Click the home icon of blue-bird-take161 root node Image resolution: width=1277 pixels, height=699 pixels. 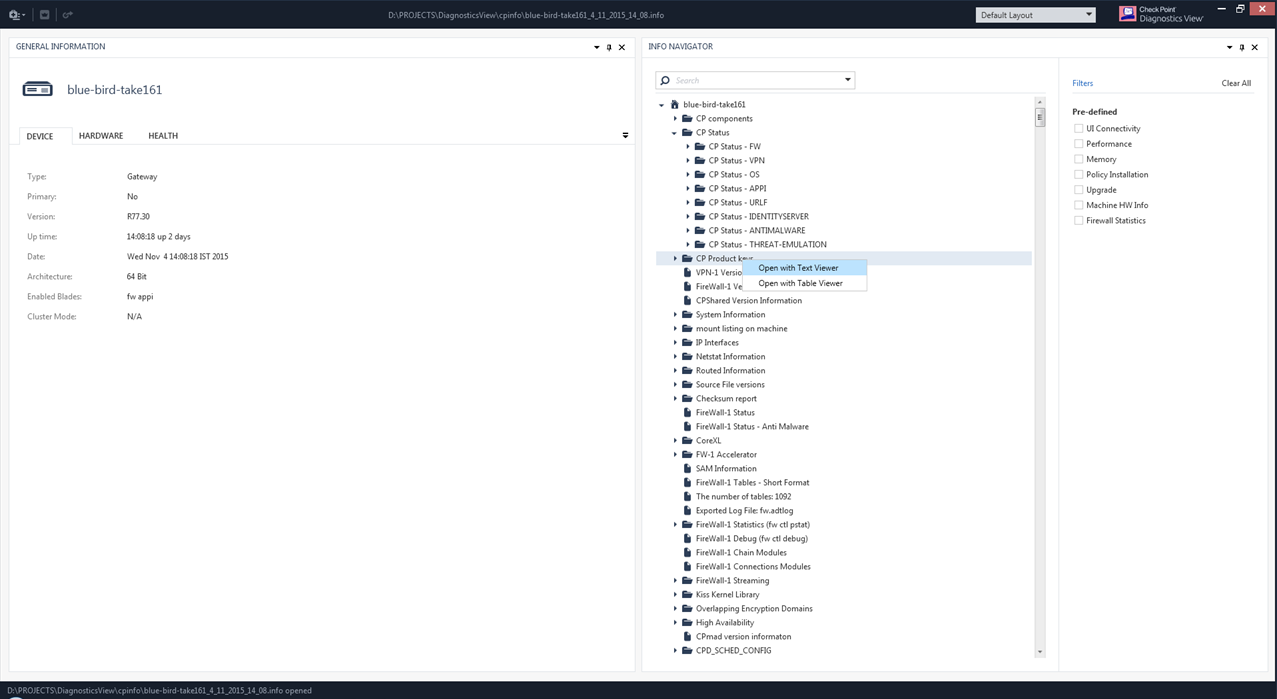[x=675, y=104]
